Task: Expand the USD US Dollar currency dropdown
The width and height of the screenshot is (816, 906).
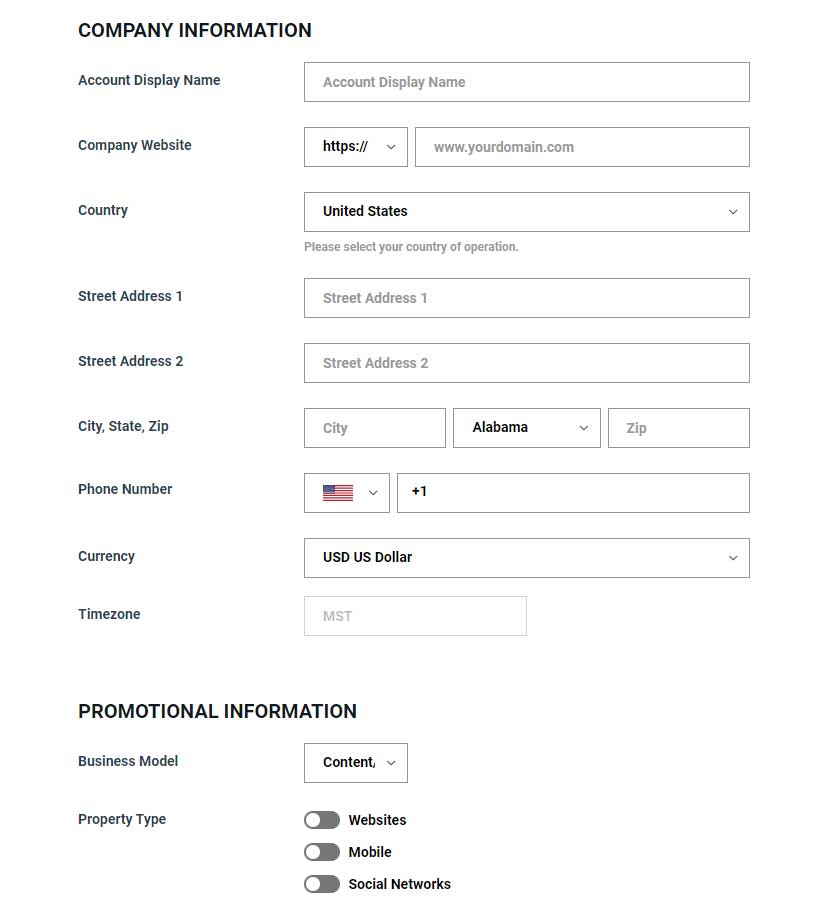Action: click(527, 558)
